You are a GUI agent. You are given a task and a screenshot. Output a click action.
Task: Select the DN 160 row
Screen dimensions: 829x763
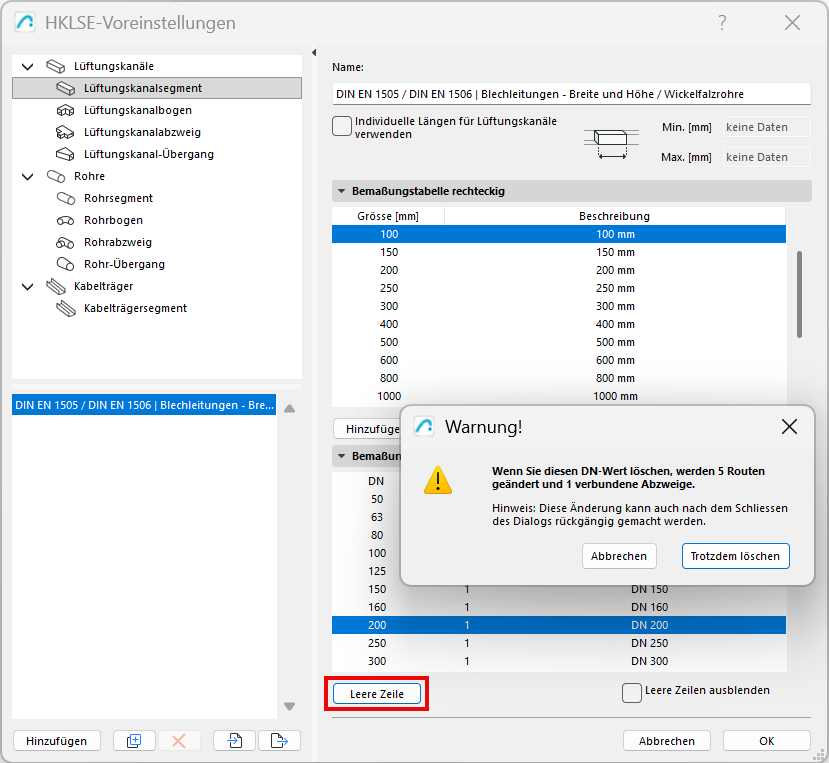click(559, 607)
